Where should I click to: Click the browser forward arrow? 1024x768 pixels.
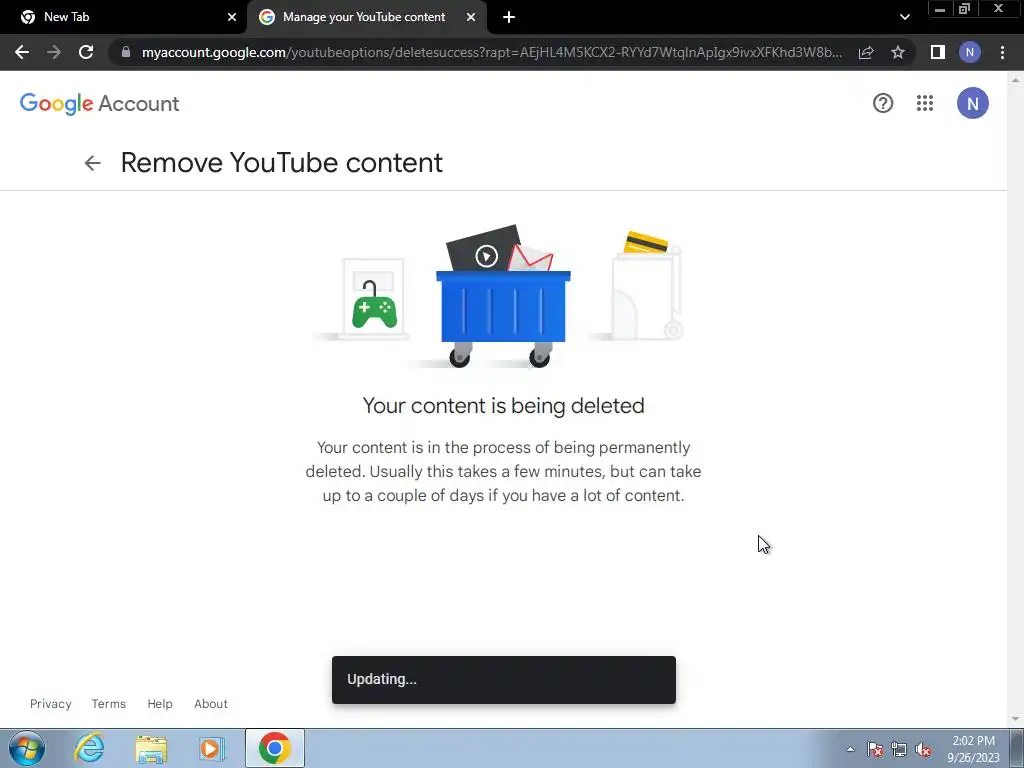54,52
